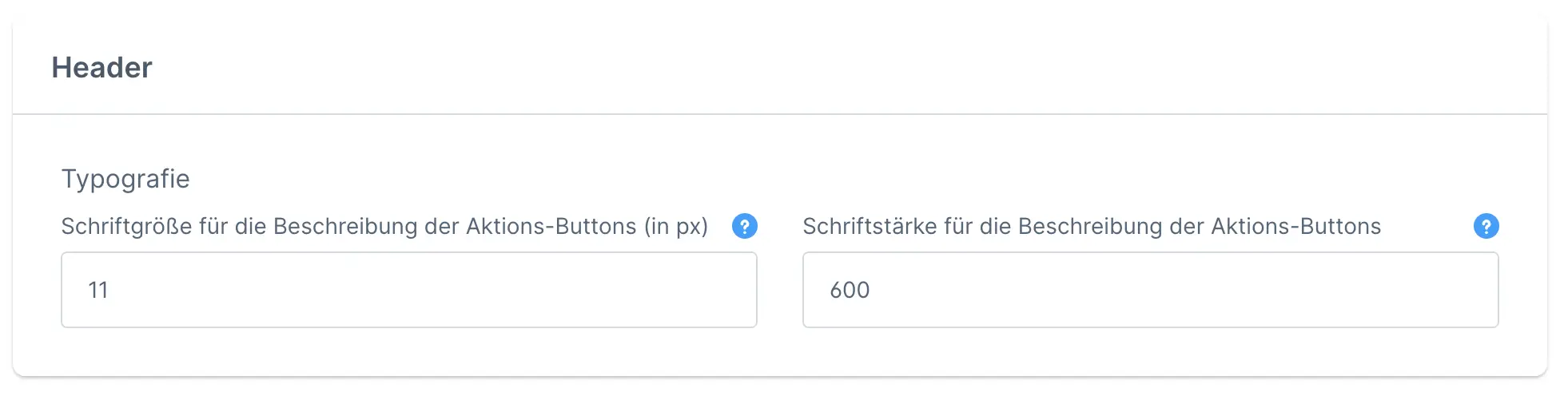
Task: Click the value 11 in the text box
Action: pyautogui.click(x=98, y=290)
